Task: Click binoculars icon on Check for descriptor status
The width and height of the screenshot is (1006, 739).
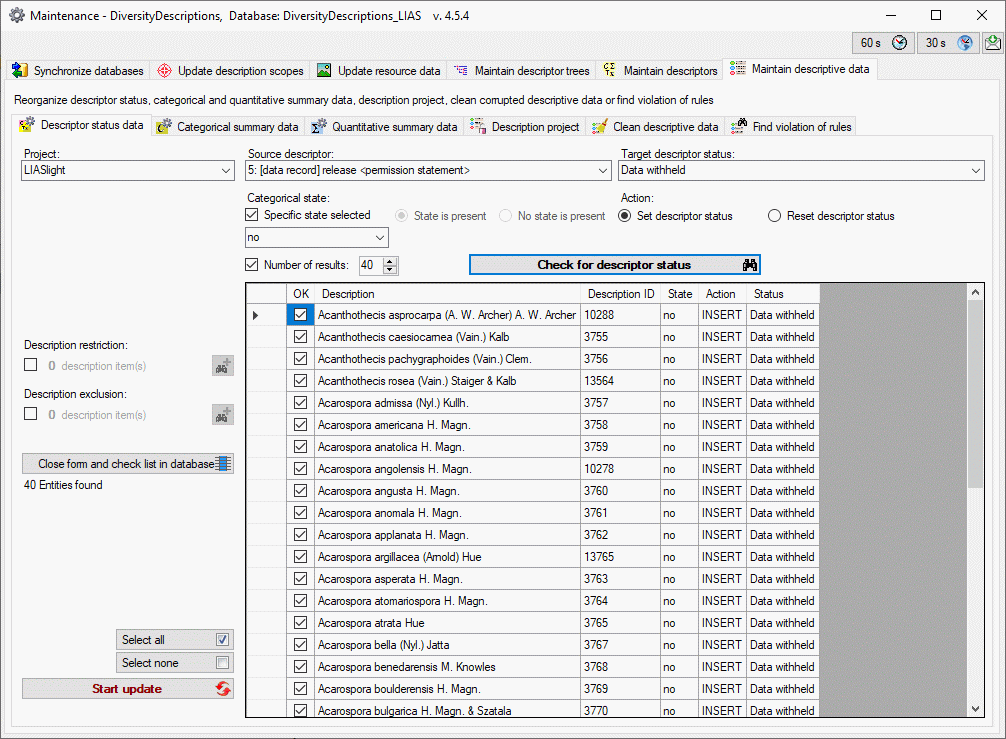Action: (749, 265)
